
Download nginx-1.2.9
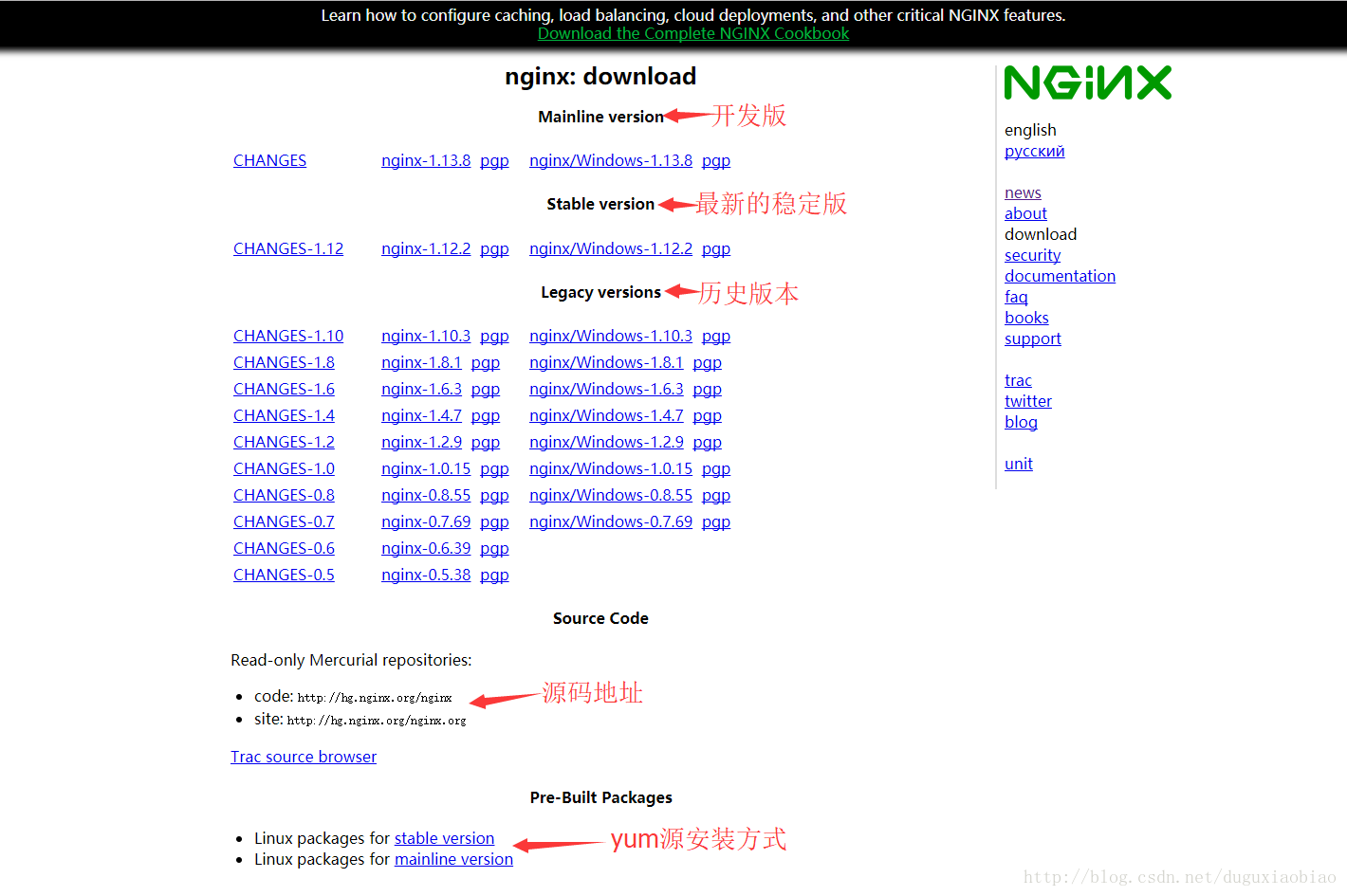[421, 442]
